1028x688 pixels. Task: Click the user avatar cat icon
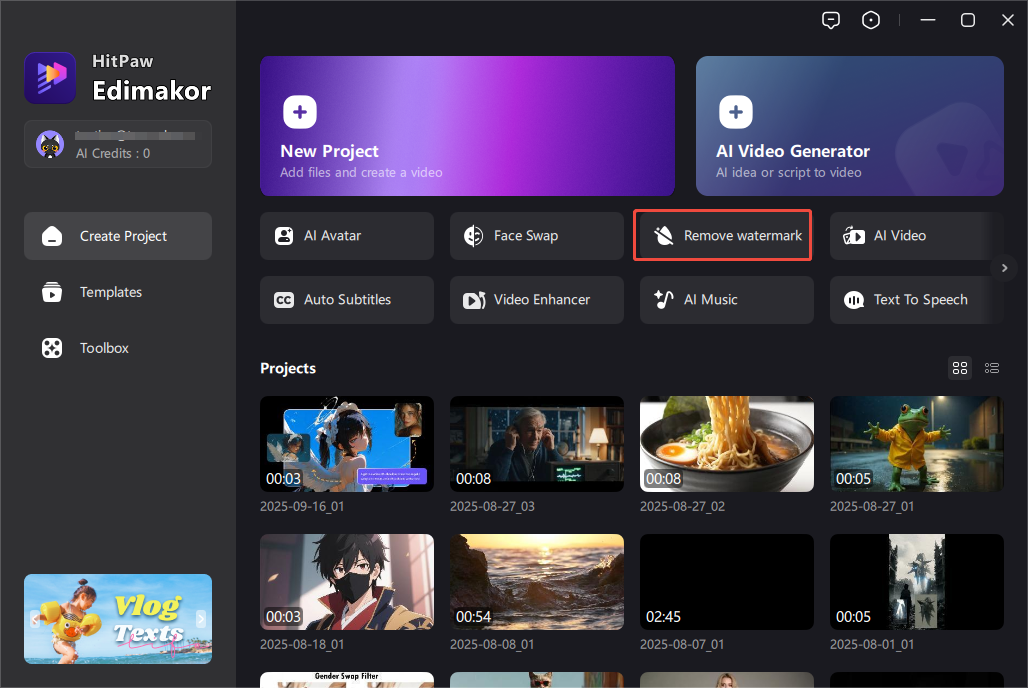(50, 144)
